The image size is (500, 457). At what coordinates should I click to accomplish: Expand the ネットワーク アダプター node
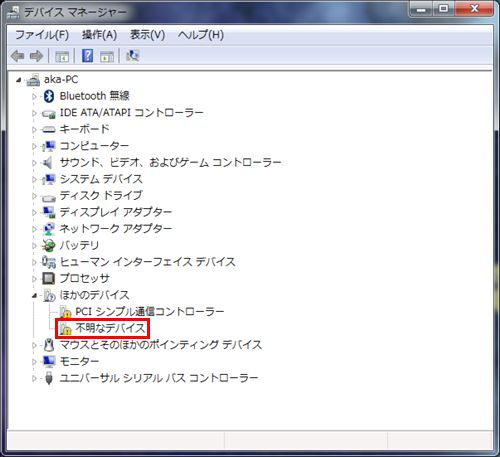34,229
